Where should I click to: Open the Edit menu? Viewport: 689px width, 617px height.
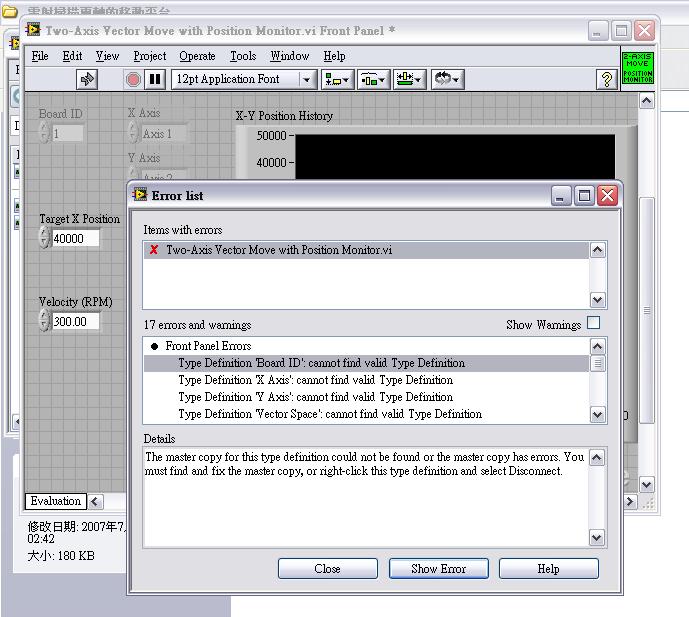[x=72, y=56]
